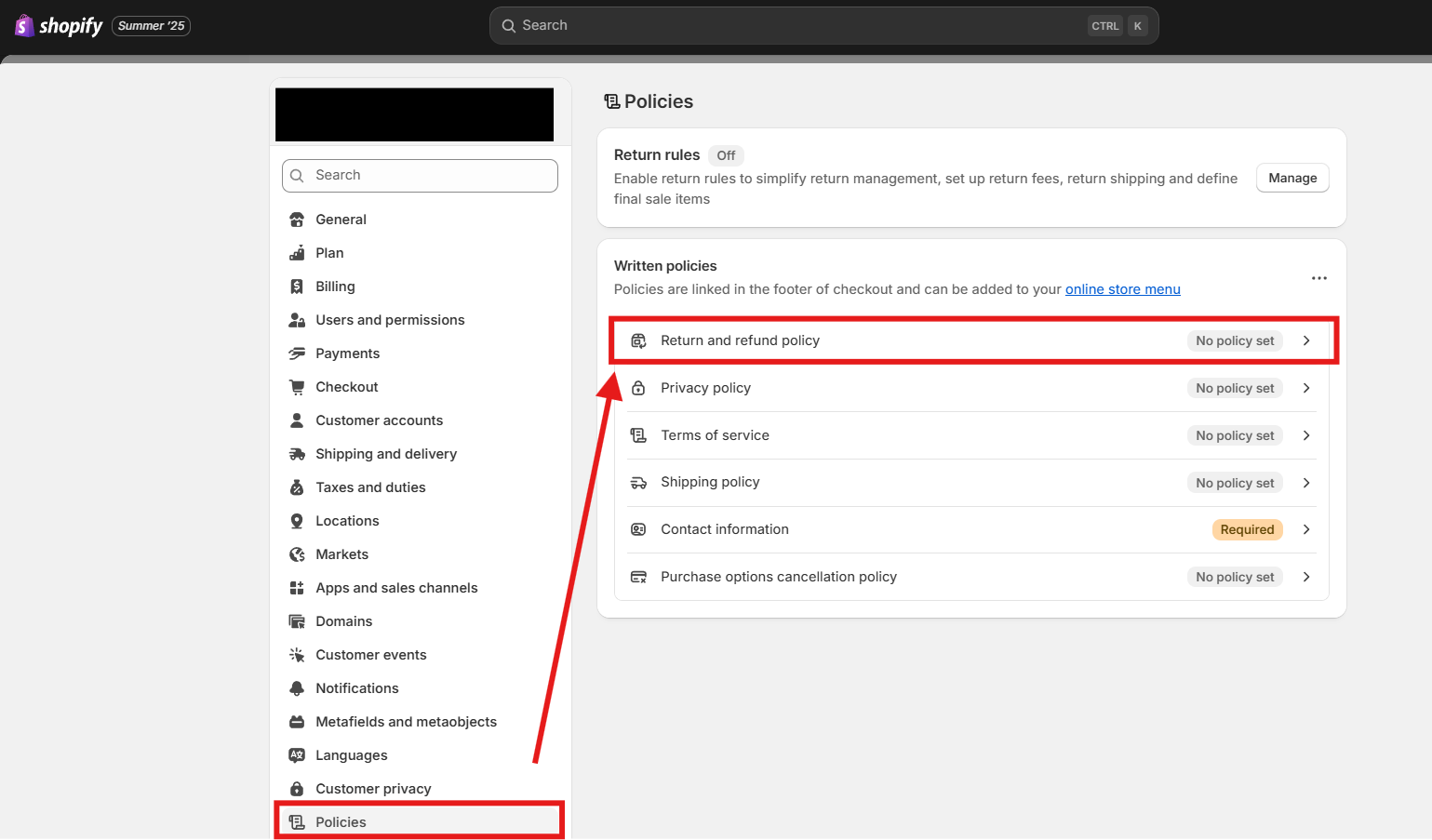Click the Required badge on Contact information
The height and width of the screenshot is (840, 1432).
(x=1247, y=529)
